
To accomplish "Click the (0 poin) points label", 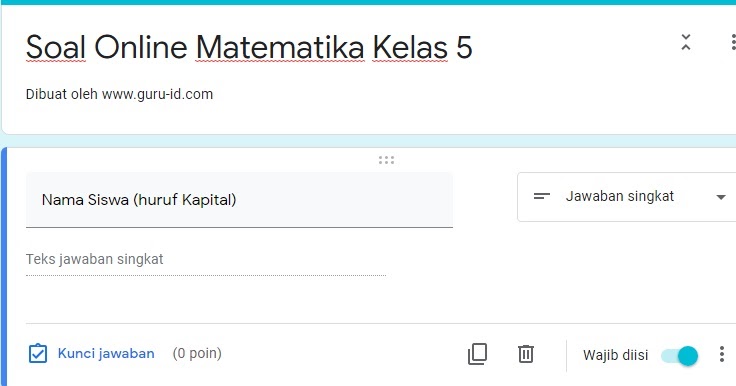I will click(x=197, y=353).
